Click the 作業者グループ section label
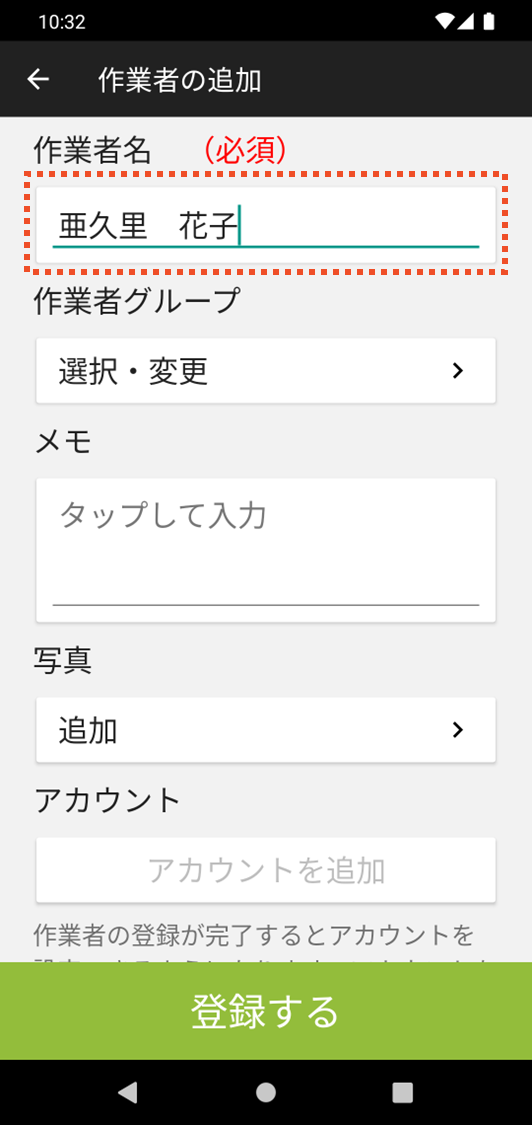This screenshot has width=532, height=1125. 136,301
